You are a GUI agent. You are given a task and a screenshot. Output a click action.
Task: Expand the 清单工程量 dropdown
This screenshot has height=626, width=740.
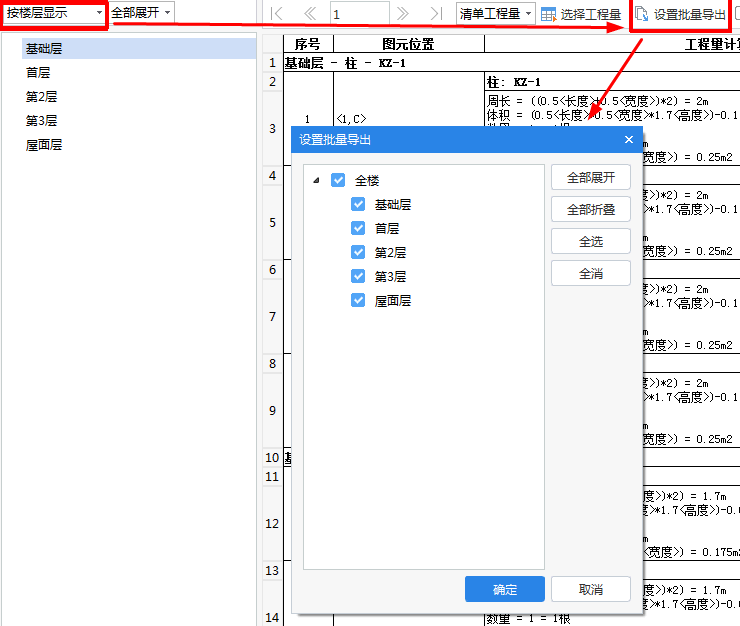point(495,13)
